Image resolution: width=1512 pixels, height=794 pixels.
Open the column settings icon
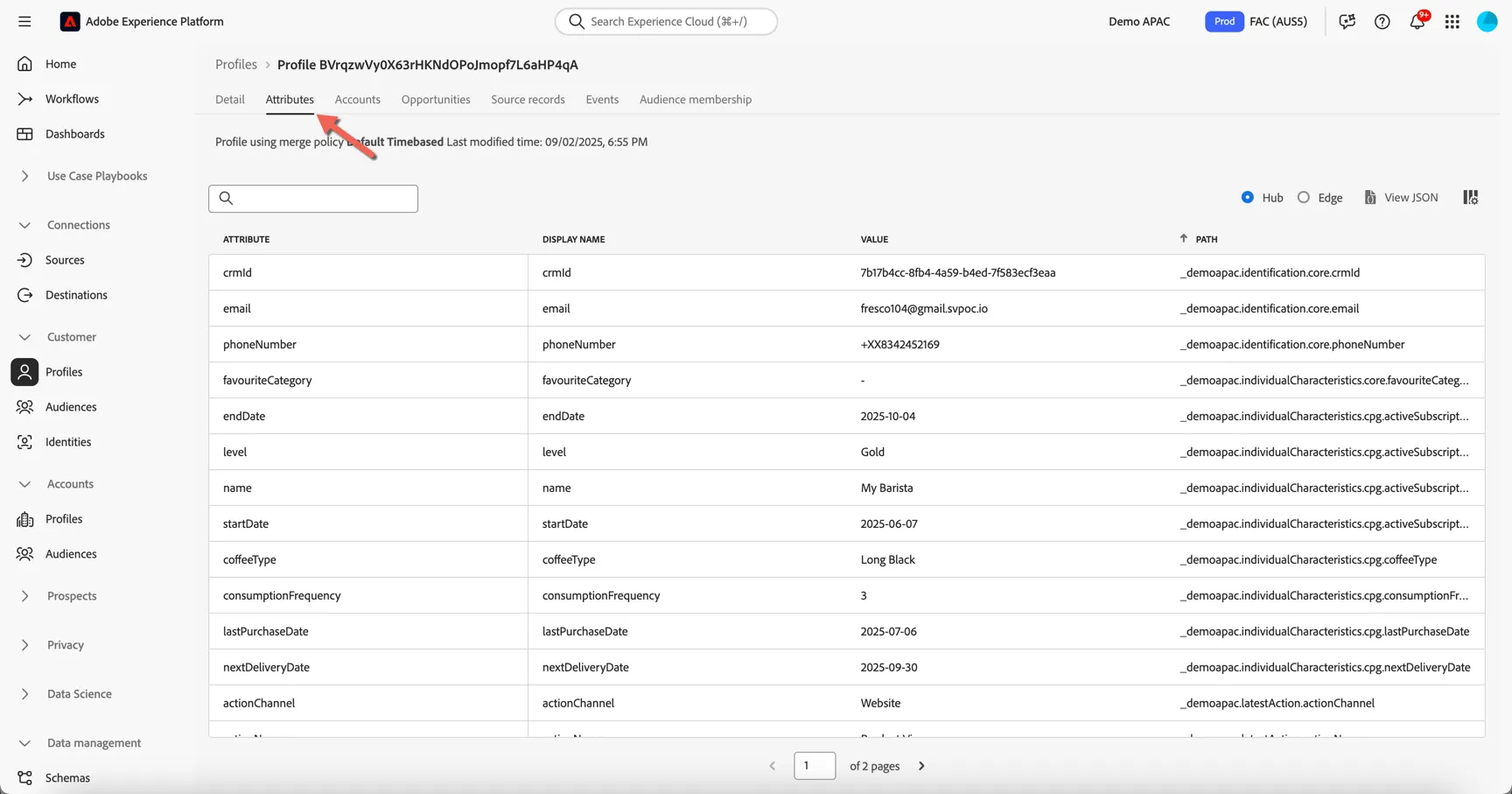1471,198
